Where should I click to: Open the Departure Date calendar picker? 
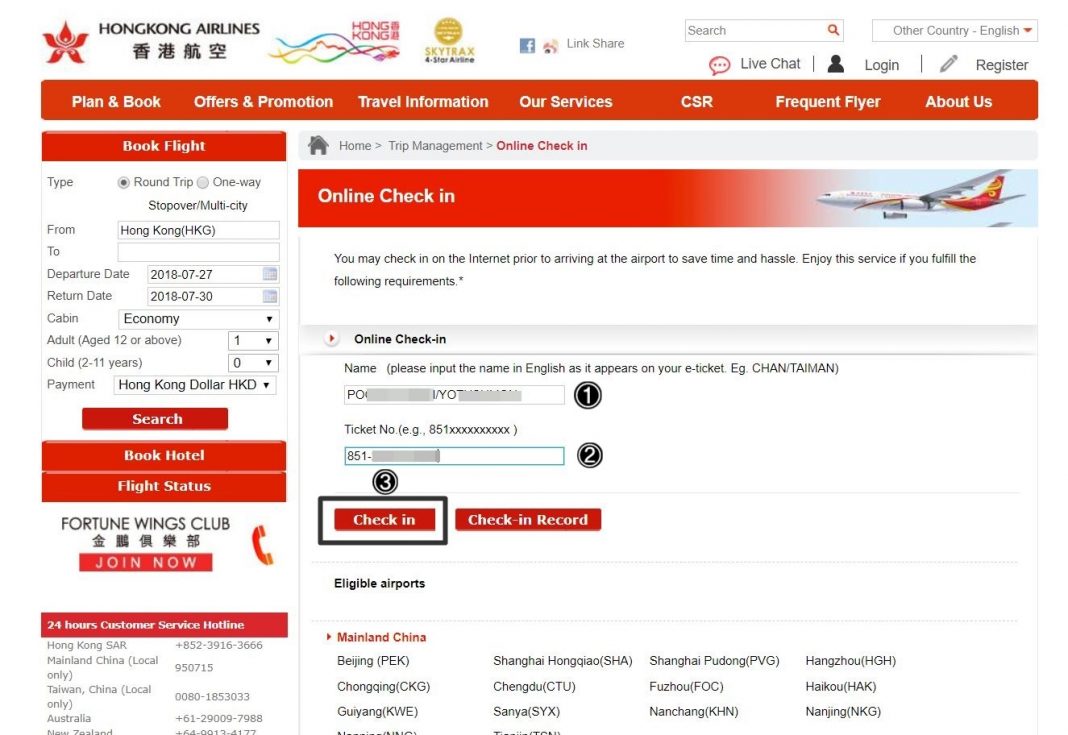point(270,274)
